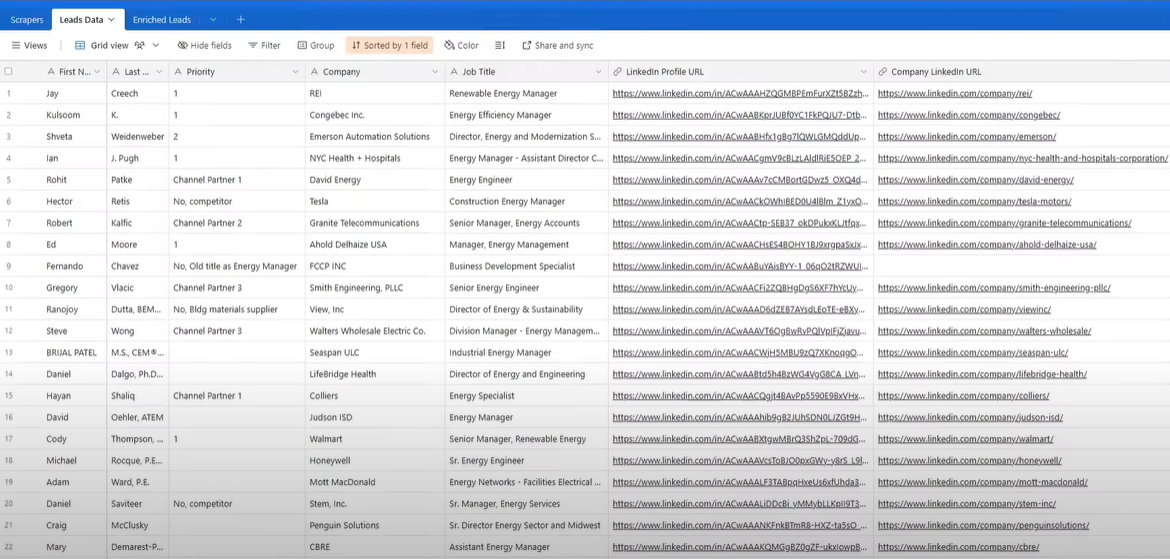Viewport: 1170px width, 559px height.
Task: Select the "Smith Engineering, PLLC" cell
Action: pos(375,288)
